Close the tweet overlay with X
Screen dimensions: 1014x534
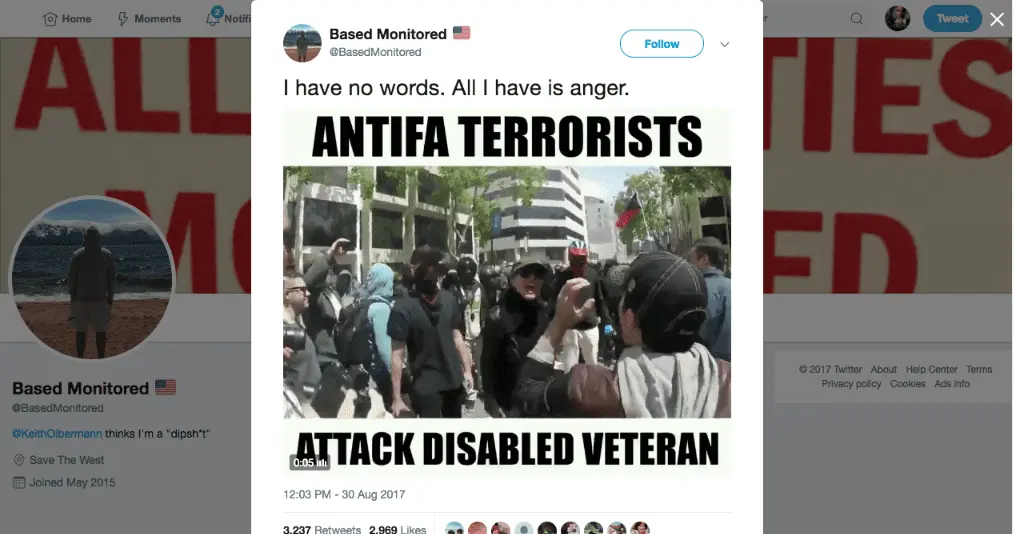click(997, 19)
